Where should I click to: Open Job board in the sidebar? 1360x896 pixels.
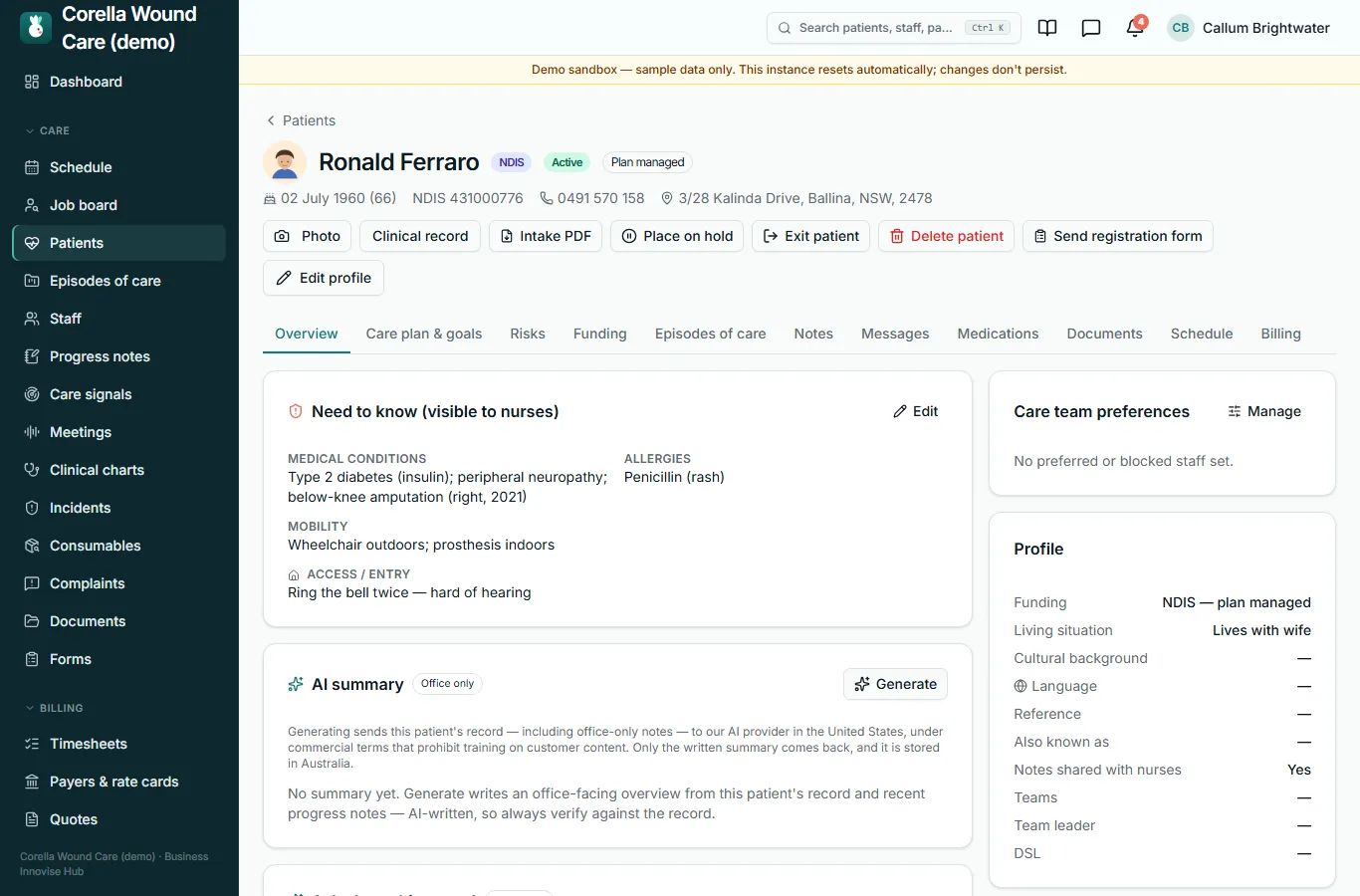tap(118, 205)
